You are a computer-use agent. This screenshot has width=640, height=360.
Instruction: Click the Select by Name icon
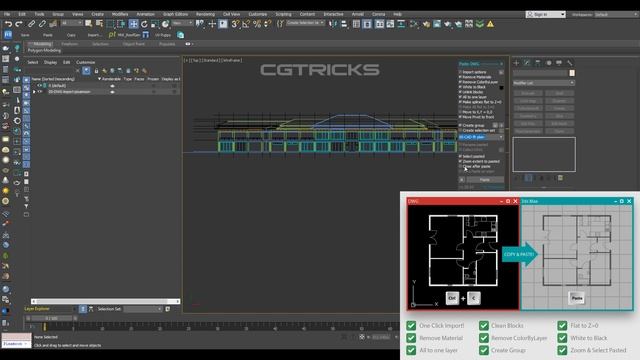(x=99, y=24)
